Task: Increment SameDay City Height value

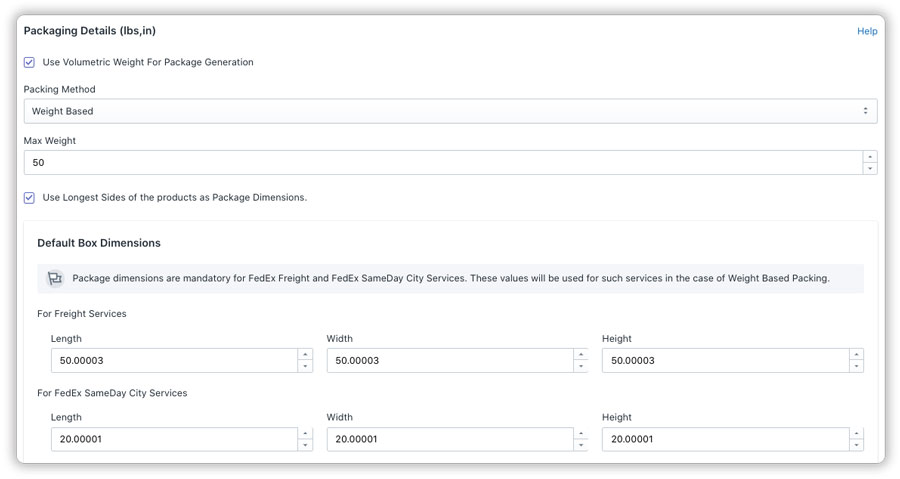Action: pos(856,433)
